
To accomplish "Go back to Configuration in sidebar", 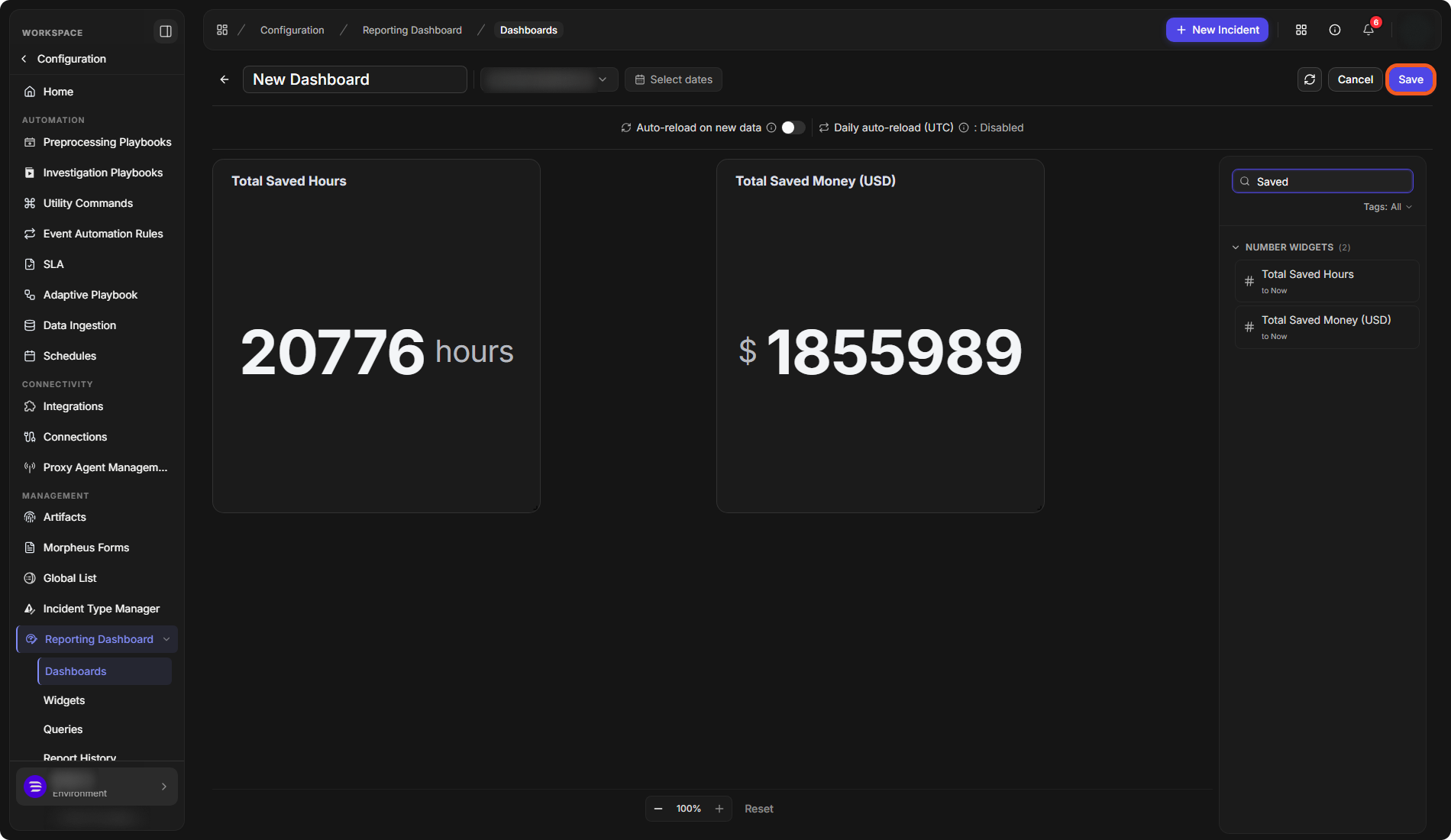I will pos(63,59).
